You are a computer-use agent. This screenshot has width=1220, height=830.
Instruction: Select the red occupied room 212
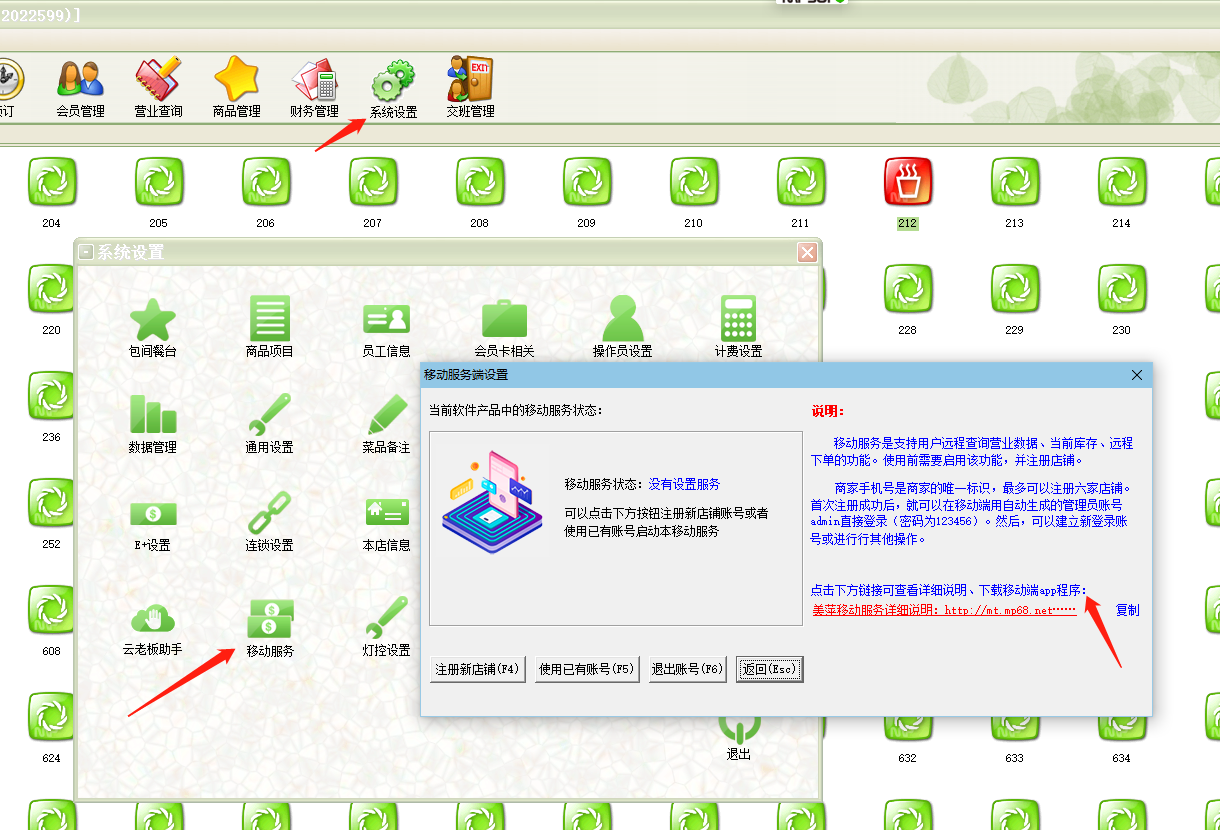(907, 182)
